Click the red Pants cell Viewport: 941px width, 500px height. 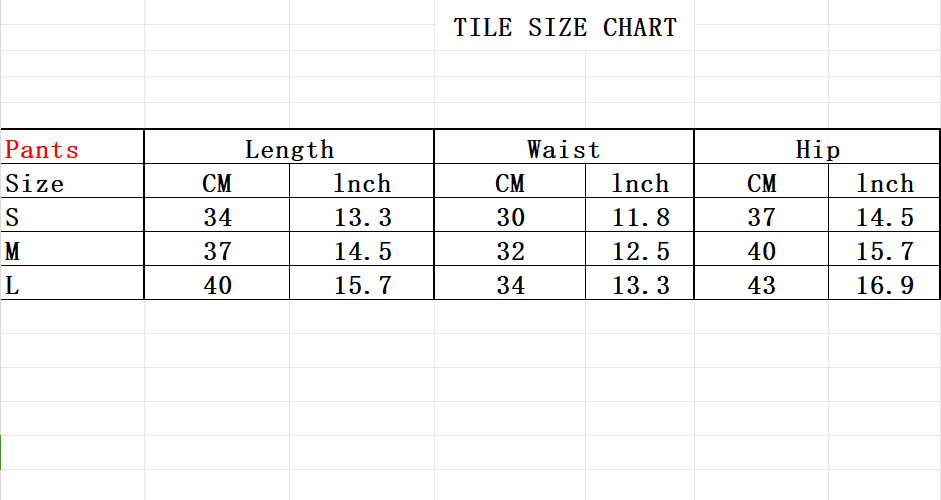(73, 146)
